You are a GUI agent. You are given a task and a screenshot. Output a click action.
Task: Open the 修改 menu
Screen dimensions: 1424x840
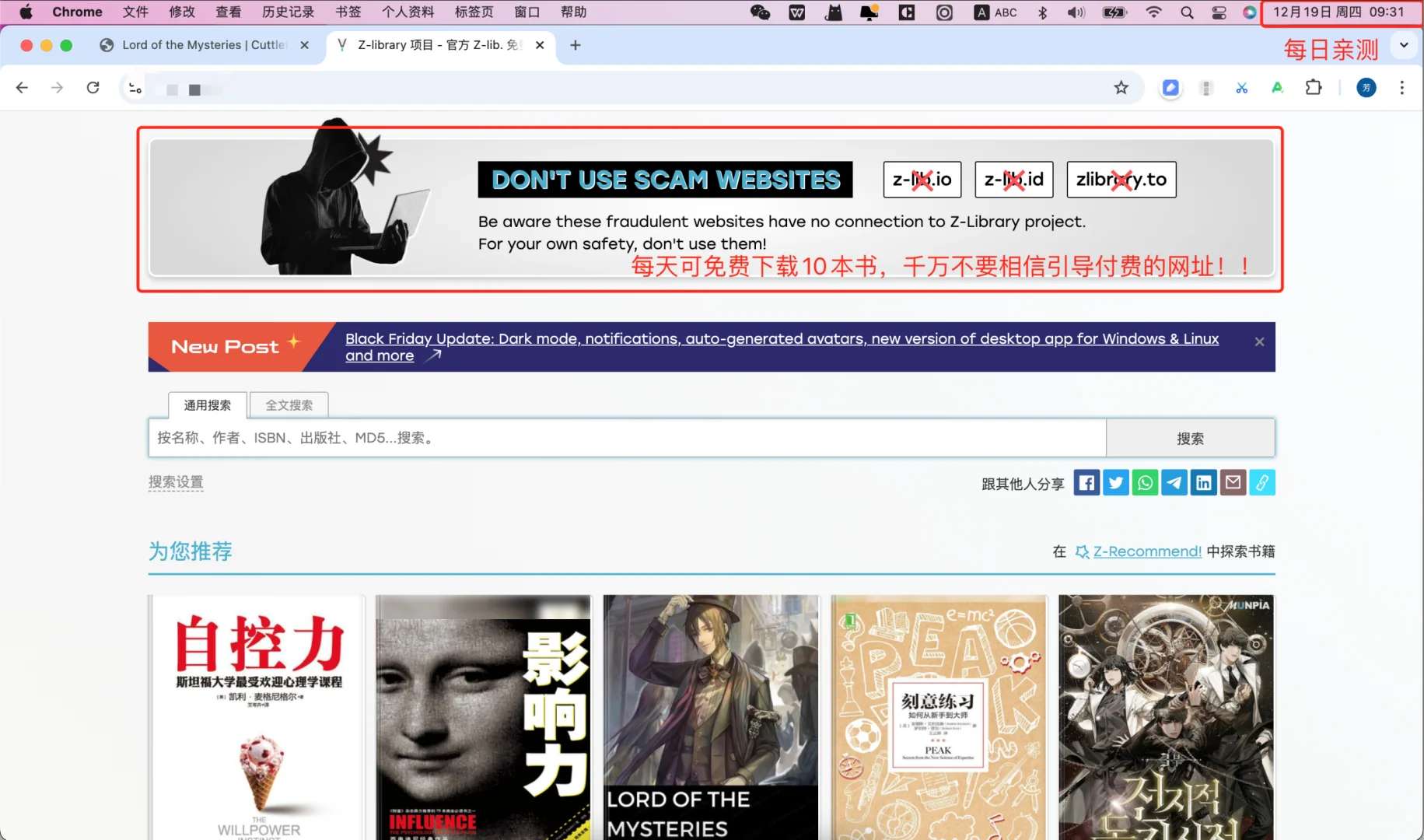coord(182,12)
